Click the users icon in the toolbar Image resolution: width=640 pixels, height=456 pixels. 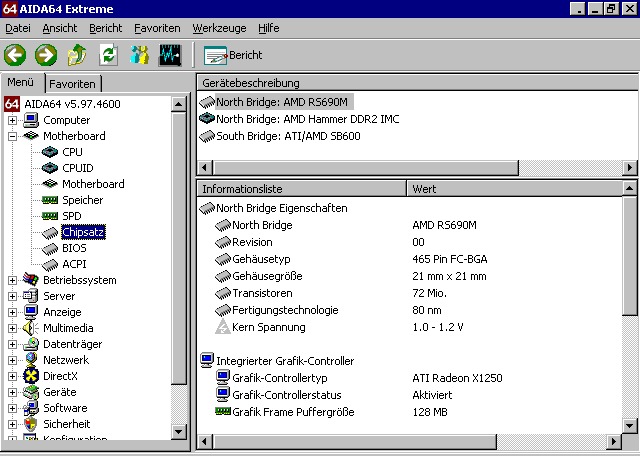tap(139, 55)
